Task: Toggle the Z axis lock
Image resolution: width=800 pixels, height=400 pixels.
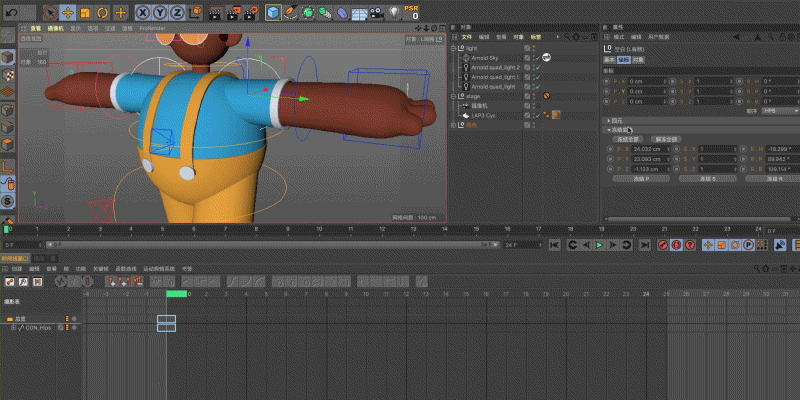Action: 177,12
